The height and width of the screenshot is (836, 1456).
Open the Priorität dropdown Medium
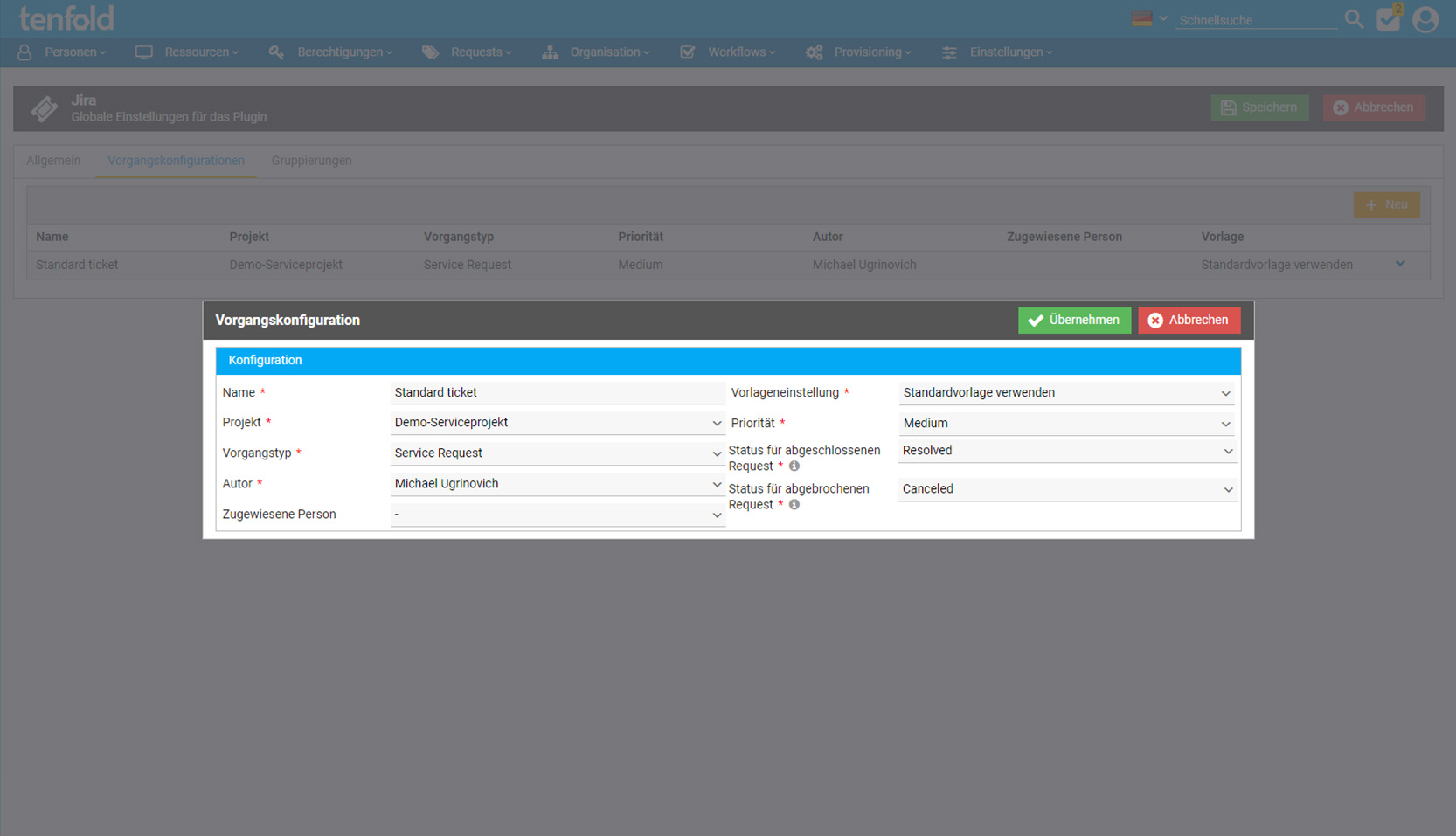point(1066,424)
